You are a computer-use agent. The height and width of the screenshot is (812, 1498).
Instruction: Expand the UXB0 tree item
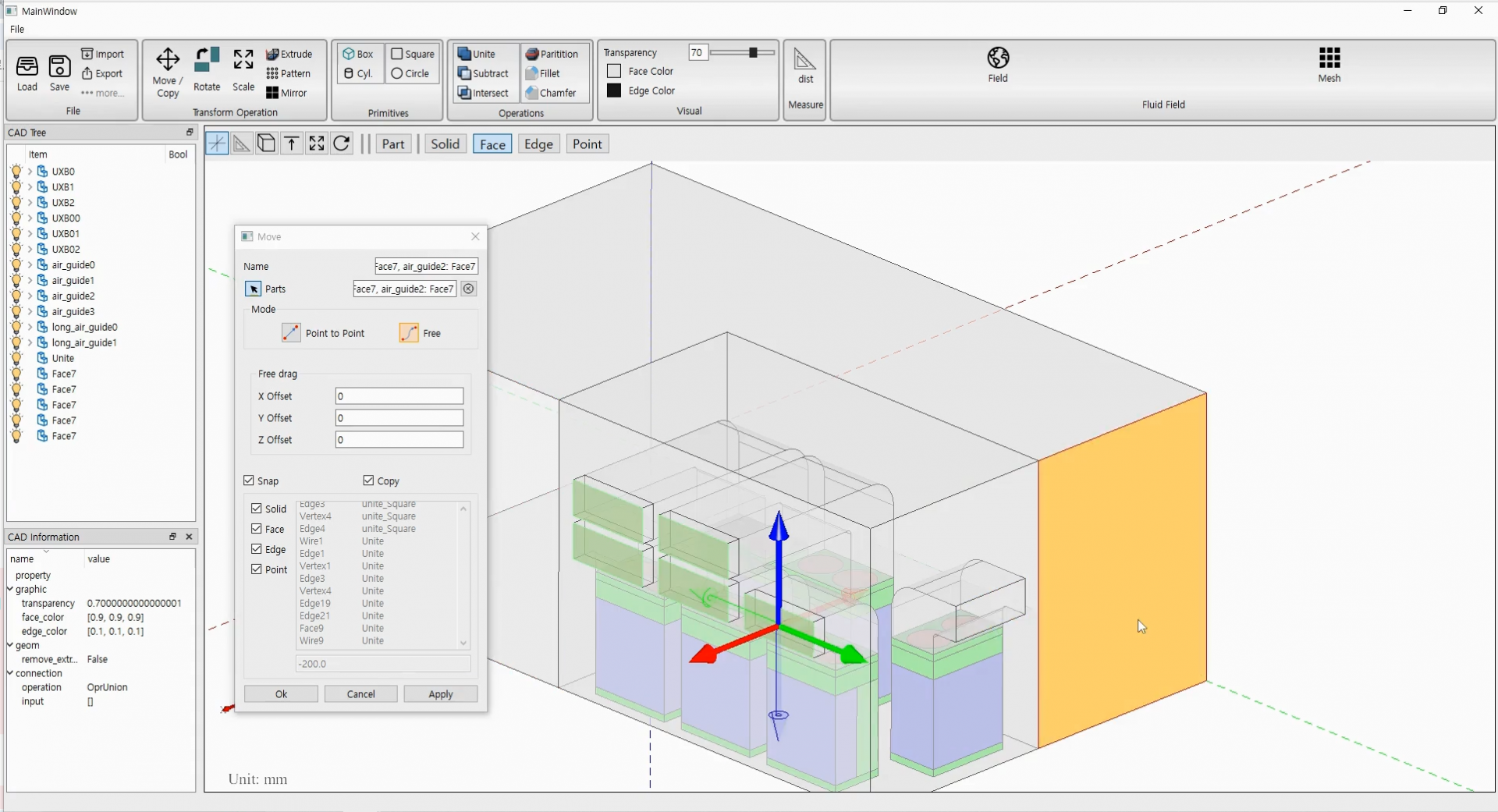pyautogui.click(x=30, y=172)
